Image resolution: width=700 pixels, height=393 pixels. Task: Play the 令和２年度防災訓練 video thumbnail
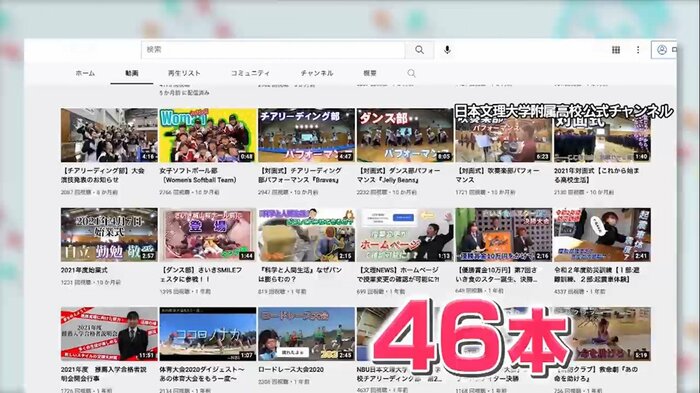click(602, 234)
